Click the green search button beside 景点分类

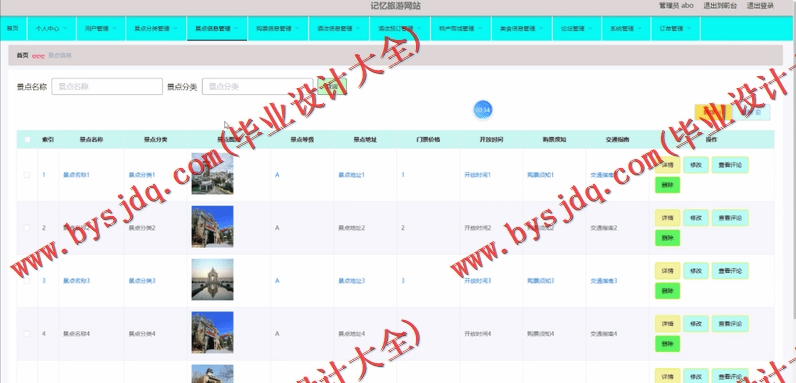(332, 86)
